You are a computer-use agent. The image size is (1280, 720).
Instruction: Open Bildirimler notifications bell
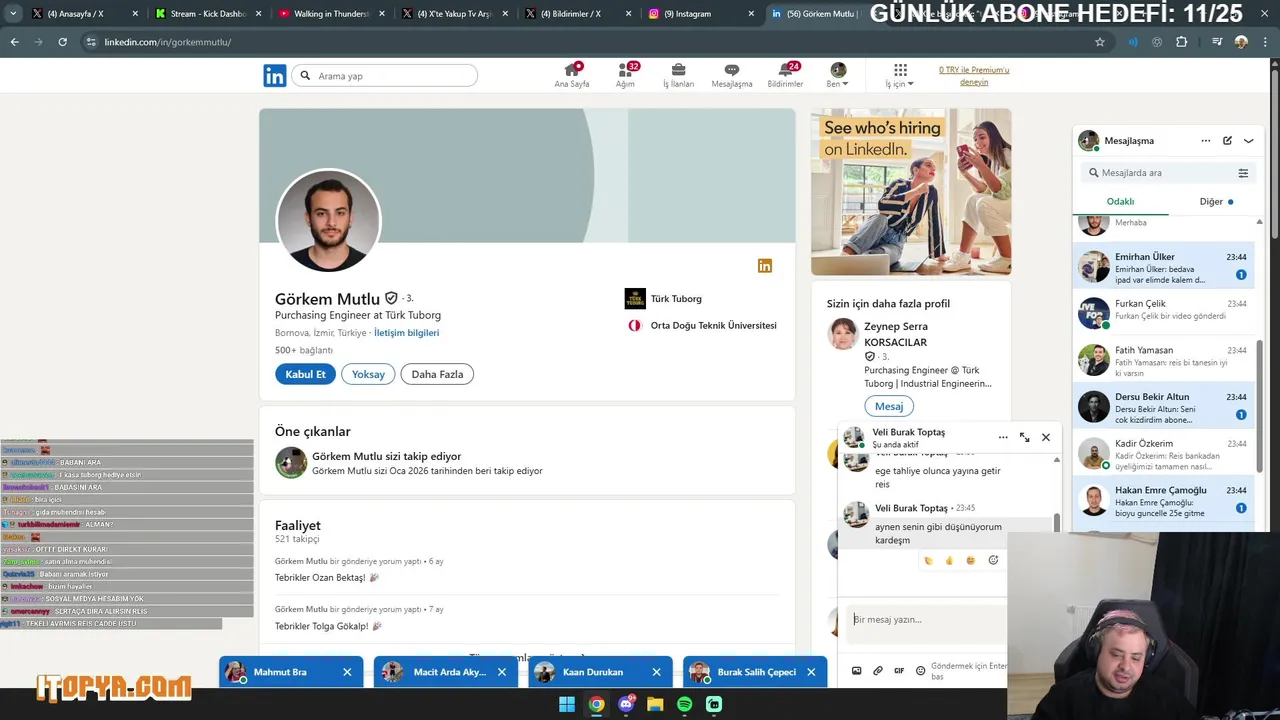pos(785,75)
